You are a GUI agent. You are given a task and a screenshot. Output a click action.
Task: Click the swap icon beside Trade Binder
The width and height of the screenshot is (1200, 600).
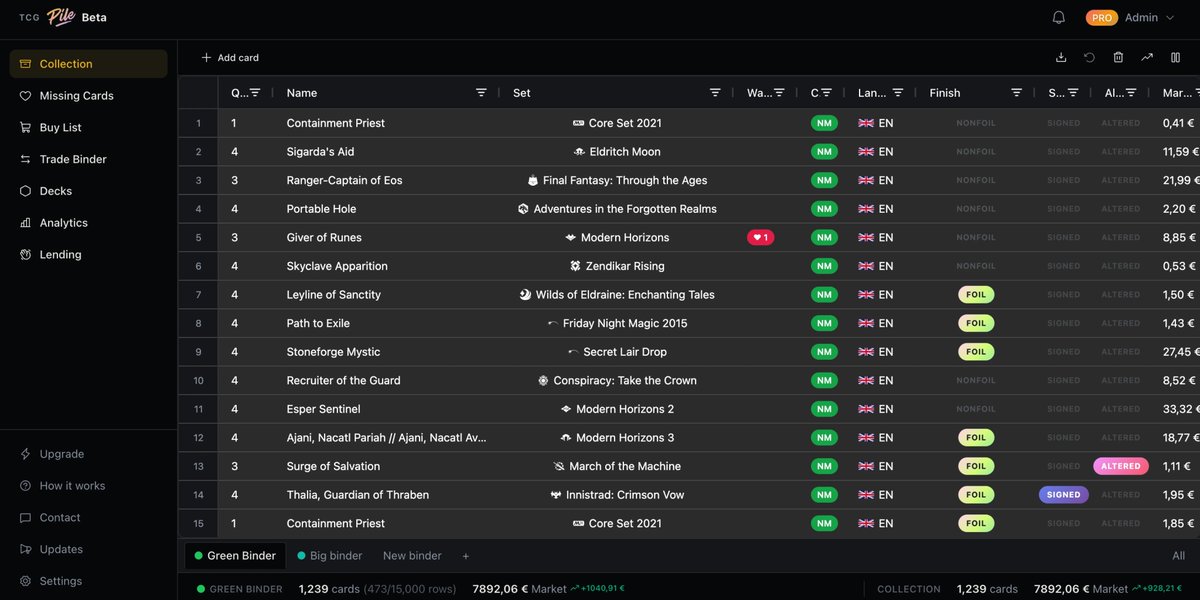click(x=25, y=159)
